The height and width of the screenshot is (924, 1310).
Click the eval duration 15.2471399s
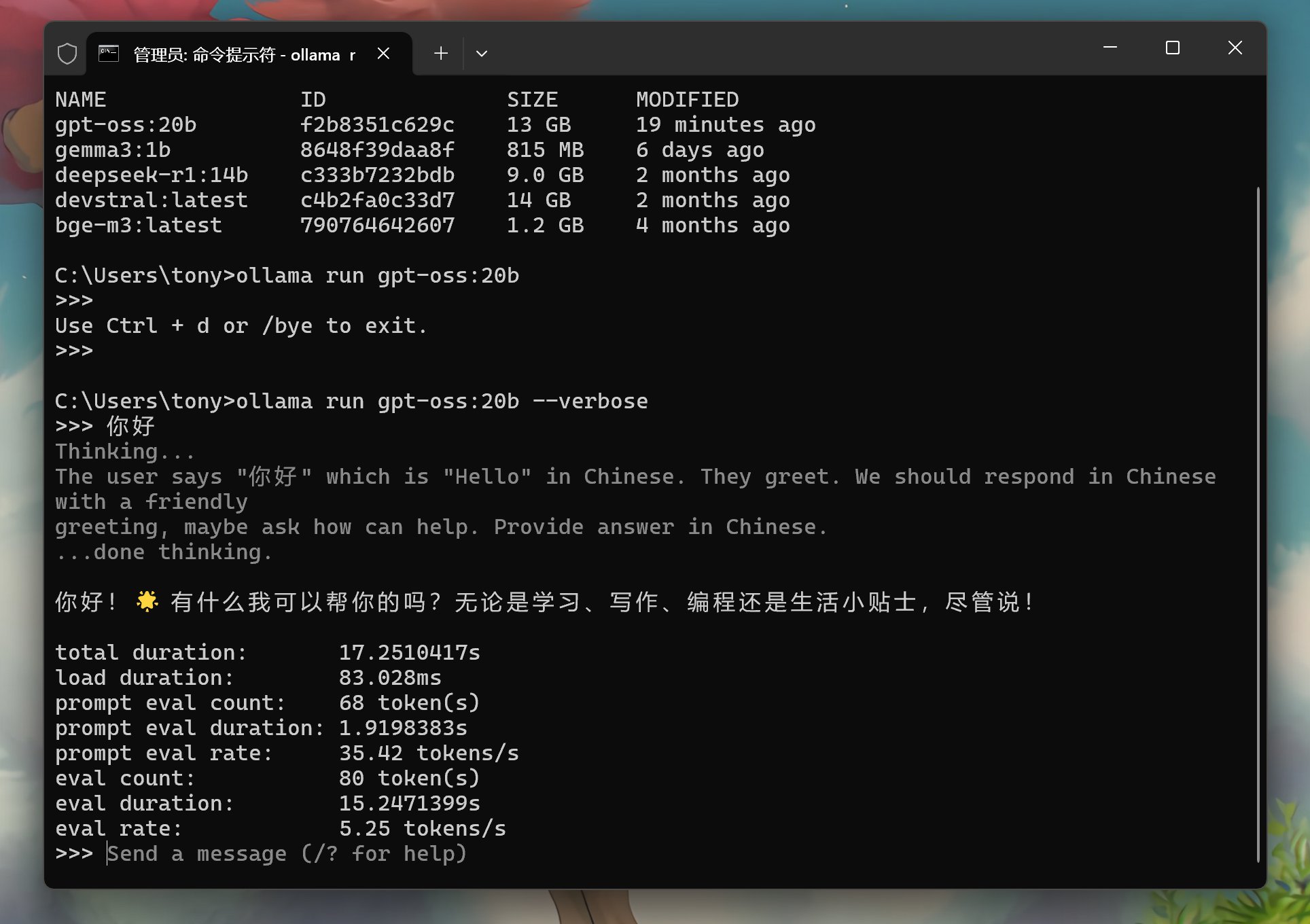pyautogui.click(x=410, y=803)
